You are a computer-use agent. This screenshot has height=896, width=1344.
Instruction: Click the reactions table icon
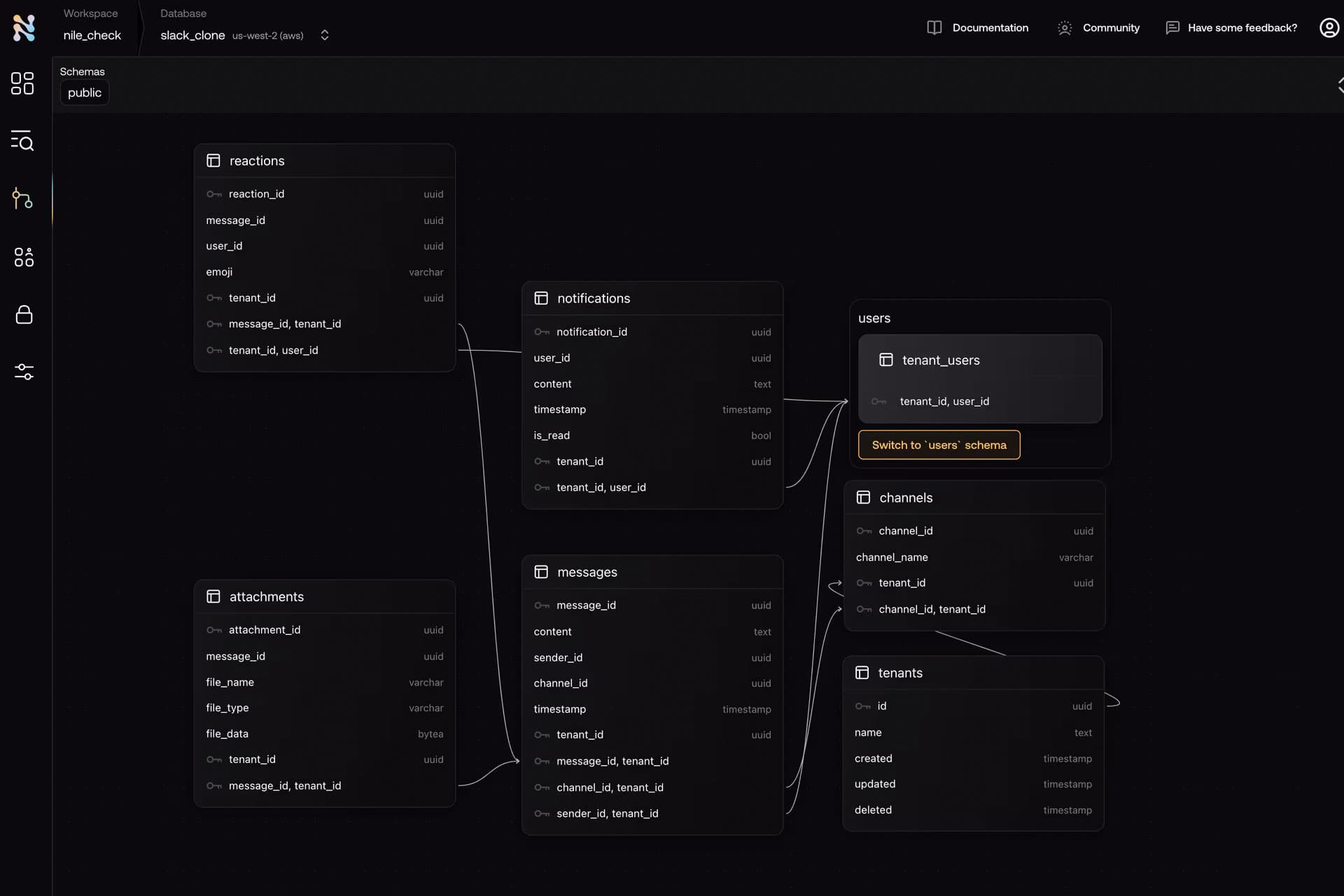pos(213,161)
